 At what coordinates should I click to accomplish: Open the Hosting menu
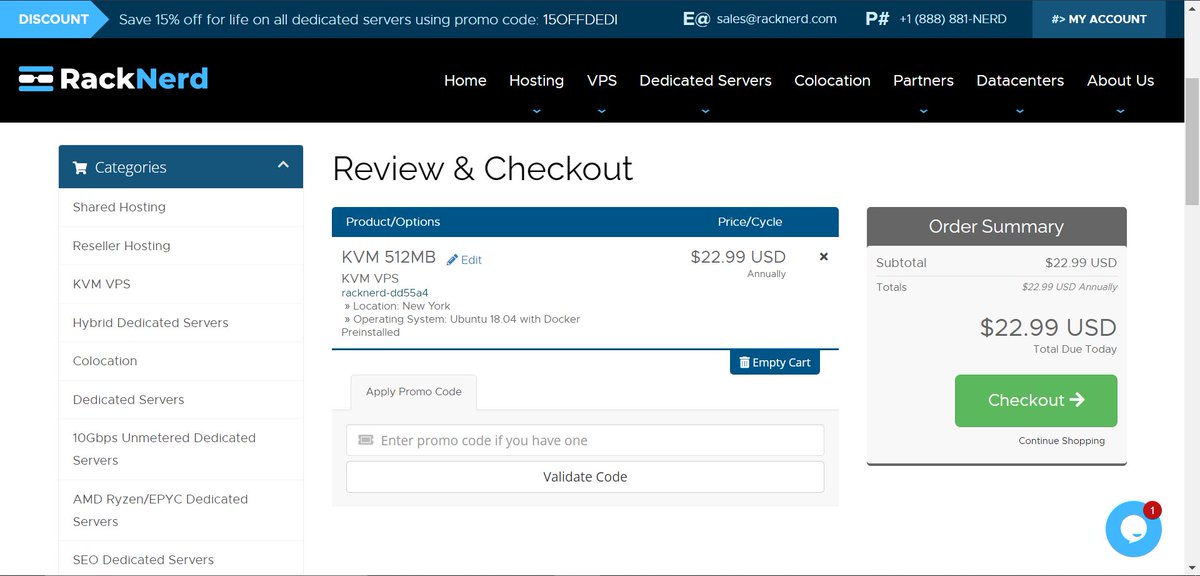(536, 80)
